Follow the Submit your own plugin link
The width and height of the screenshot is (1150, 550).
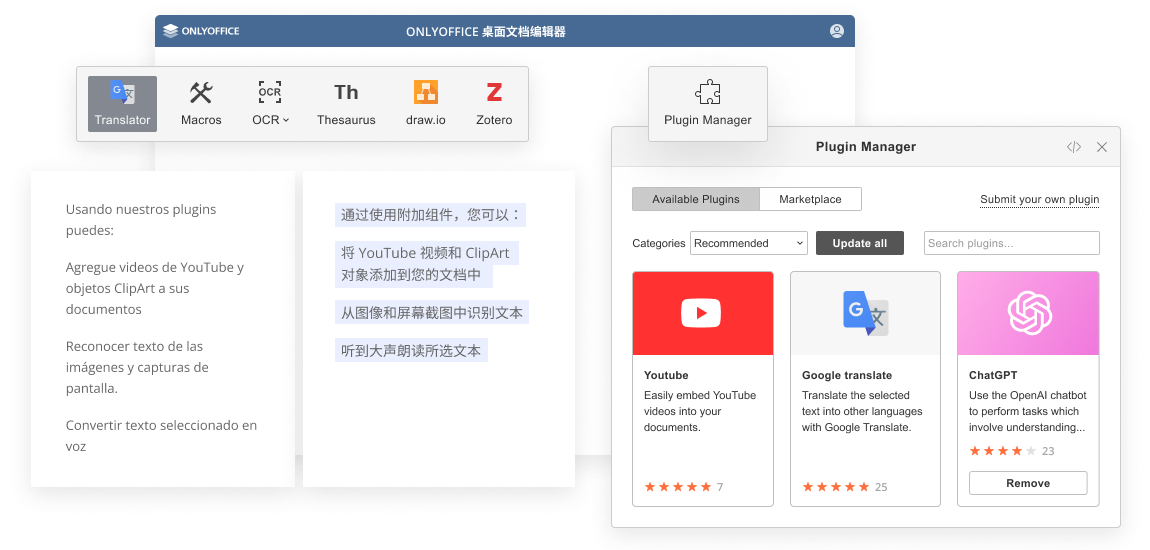[x=1039, y=199]
